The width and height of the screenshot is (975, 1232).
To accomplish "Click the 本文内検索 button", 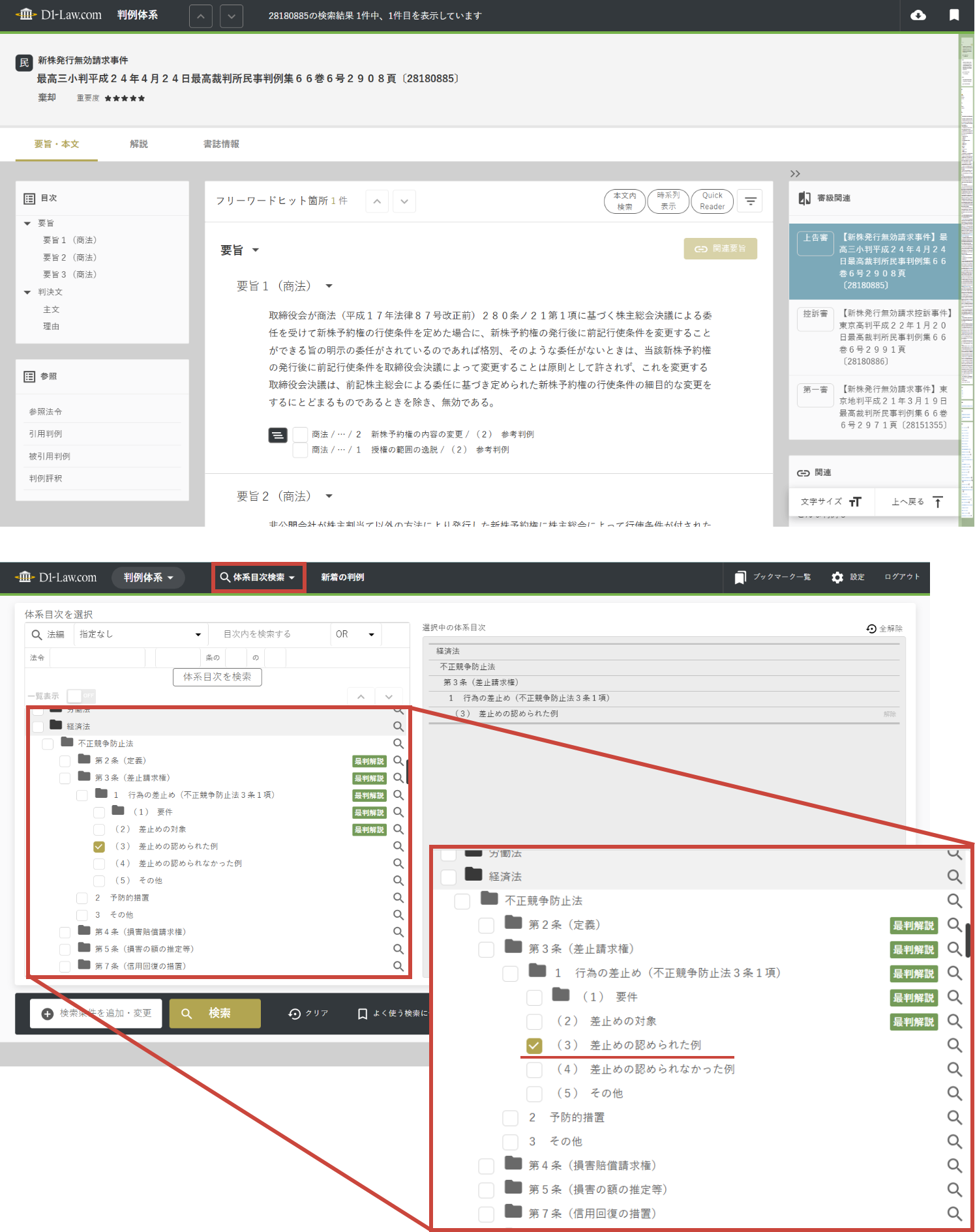I will [x=625, y=201].
